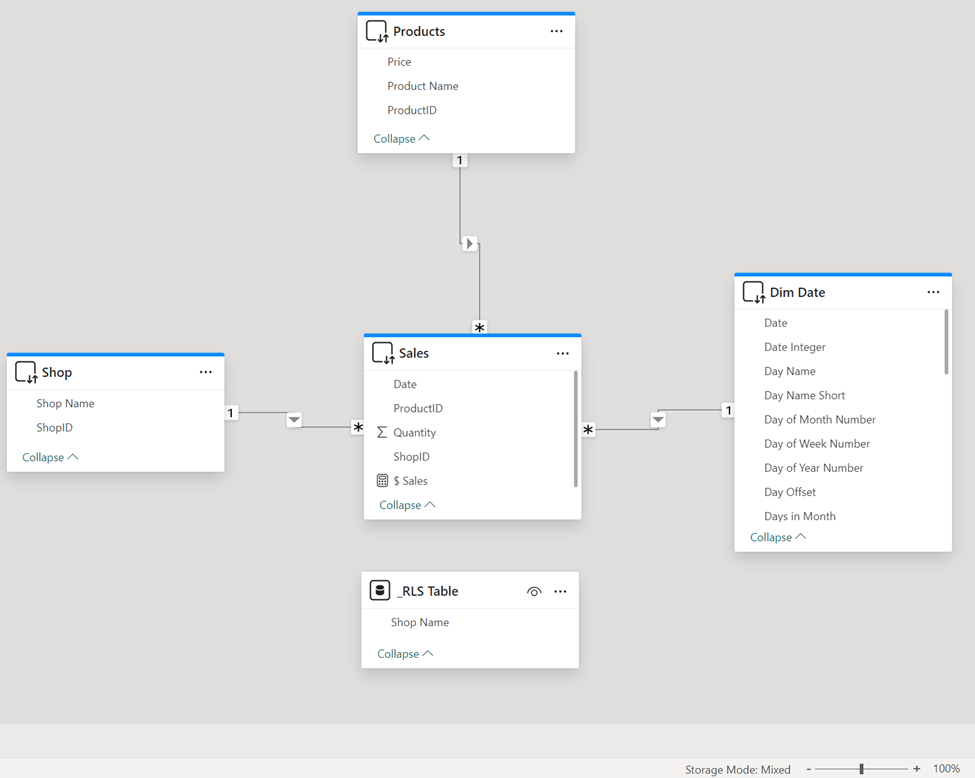Click the Products table icon

[x=376, y=31]
